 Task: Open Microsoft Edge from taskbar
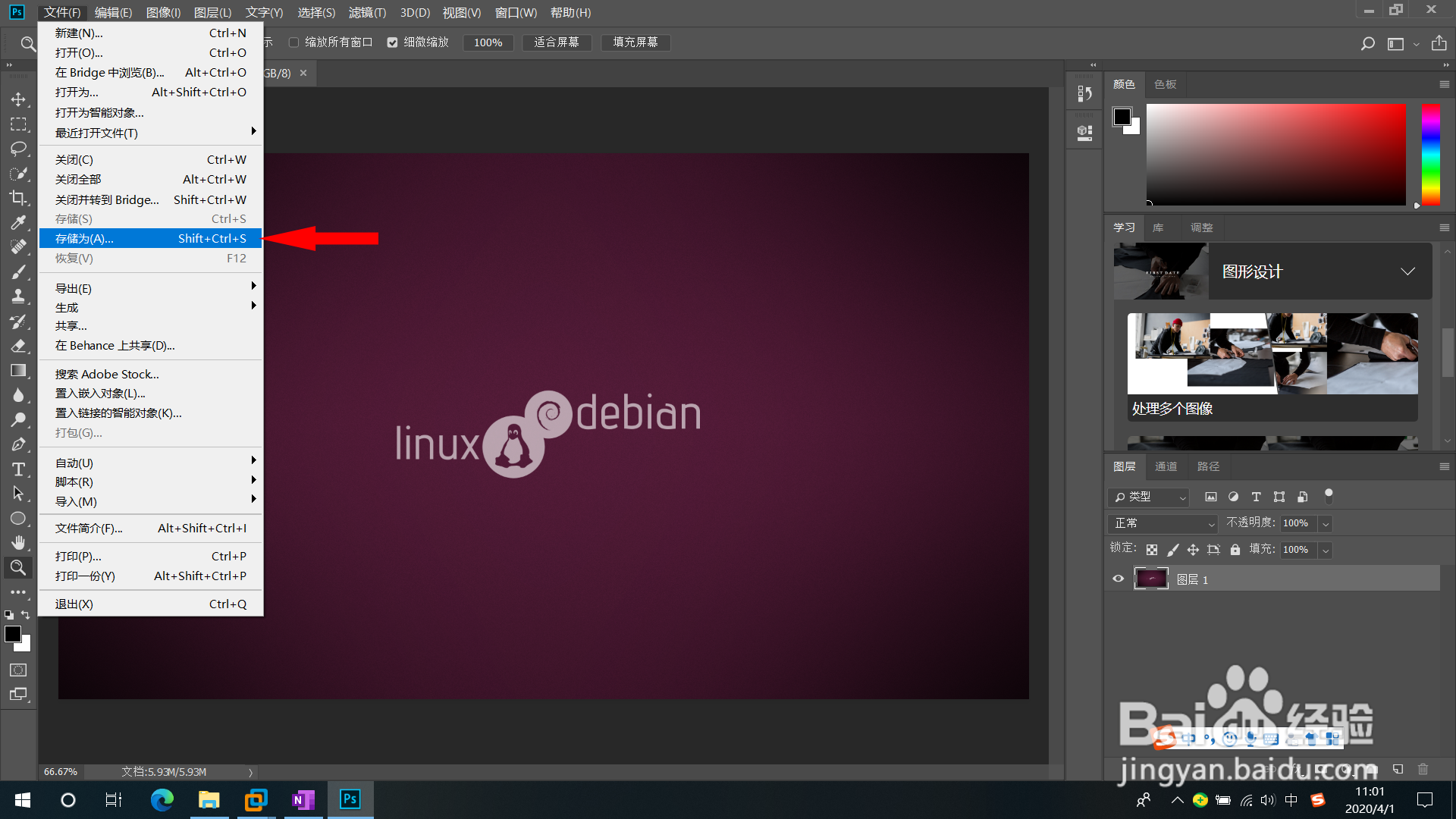click(162, 799)
